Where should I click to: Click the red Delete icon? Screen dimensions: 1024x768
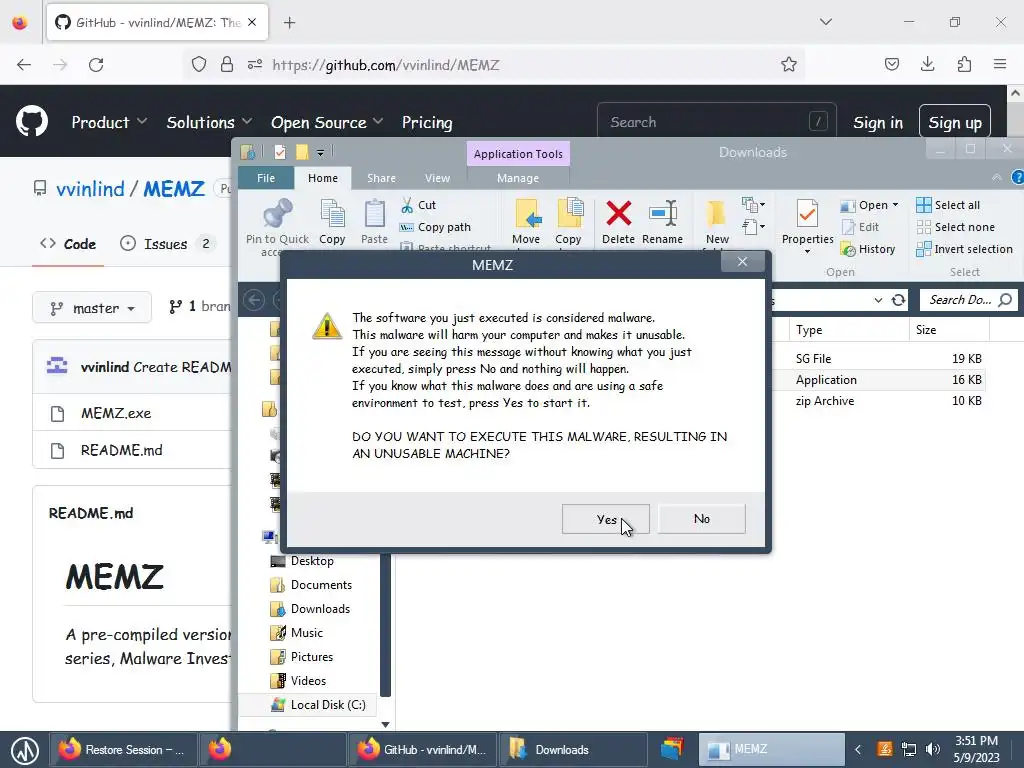pyautogui.click(x=618, y=214)
